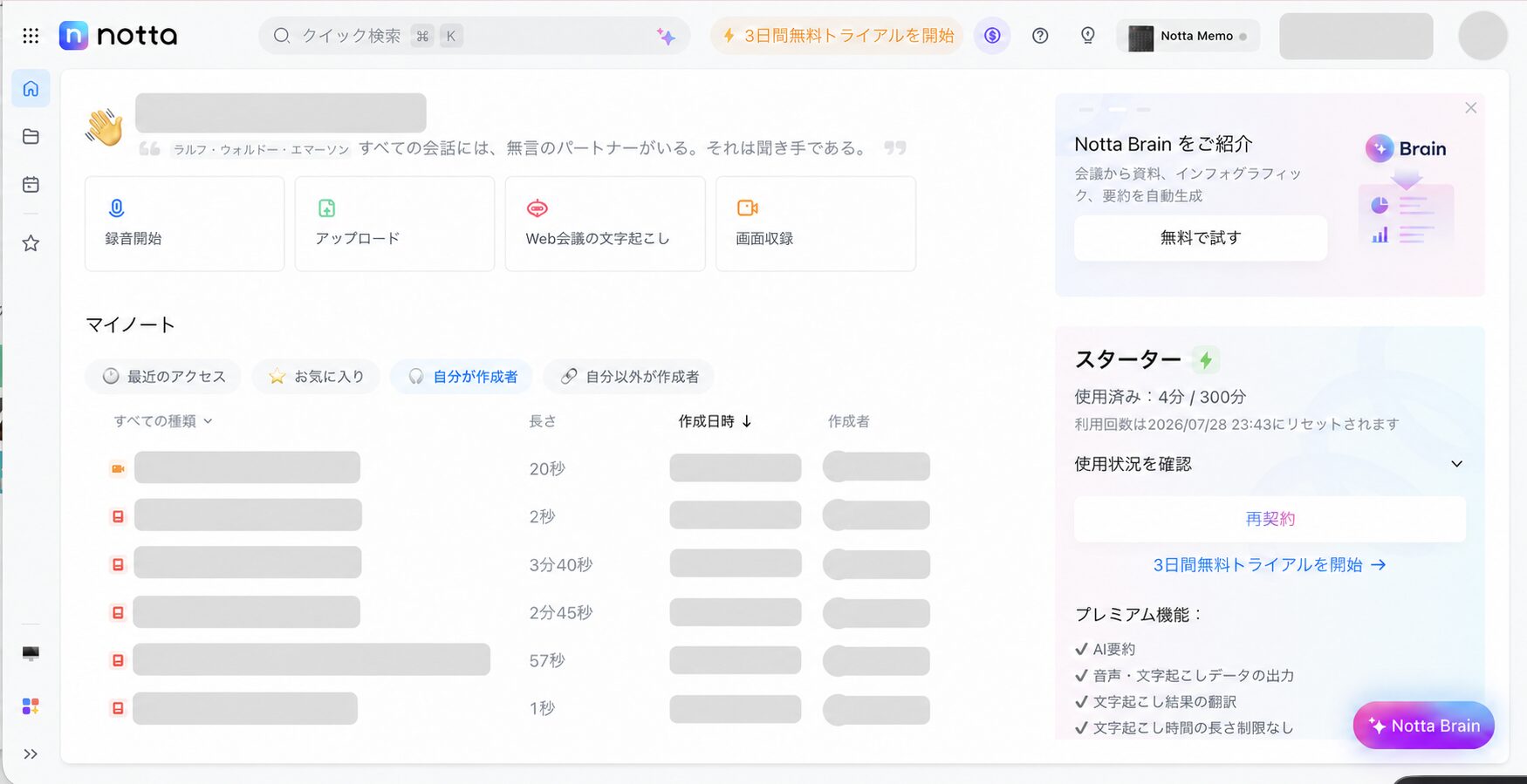1527x784 pixels.
Task: Open 3日間無料トライアルを開始 link in plan panel
Action: click(1270, 565)
